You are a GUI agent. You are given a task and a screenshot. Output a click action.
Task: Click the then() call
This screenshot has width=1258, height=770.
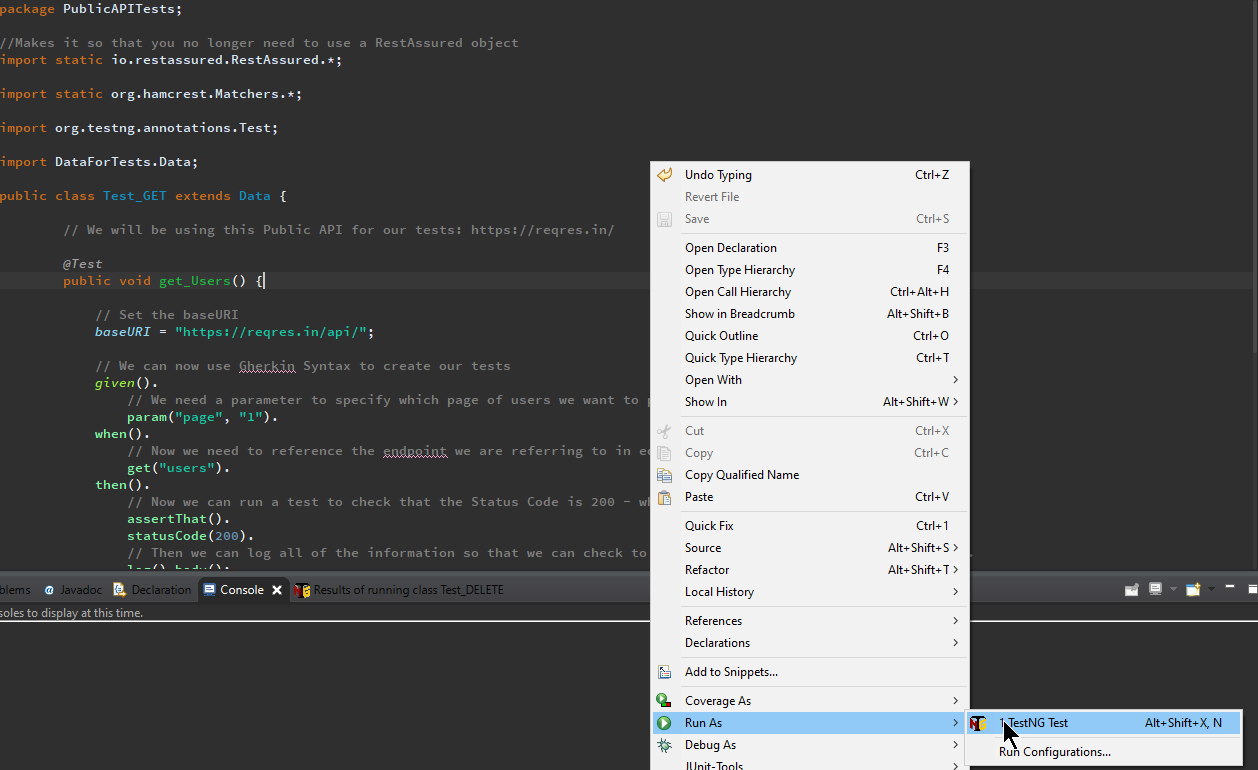(123, 485)
